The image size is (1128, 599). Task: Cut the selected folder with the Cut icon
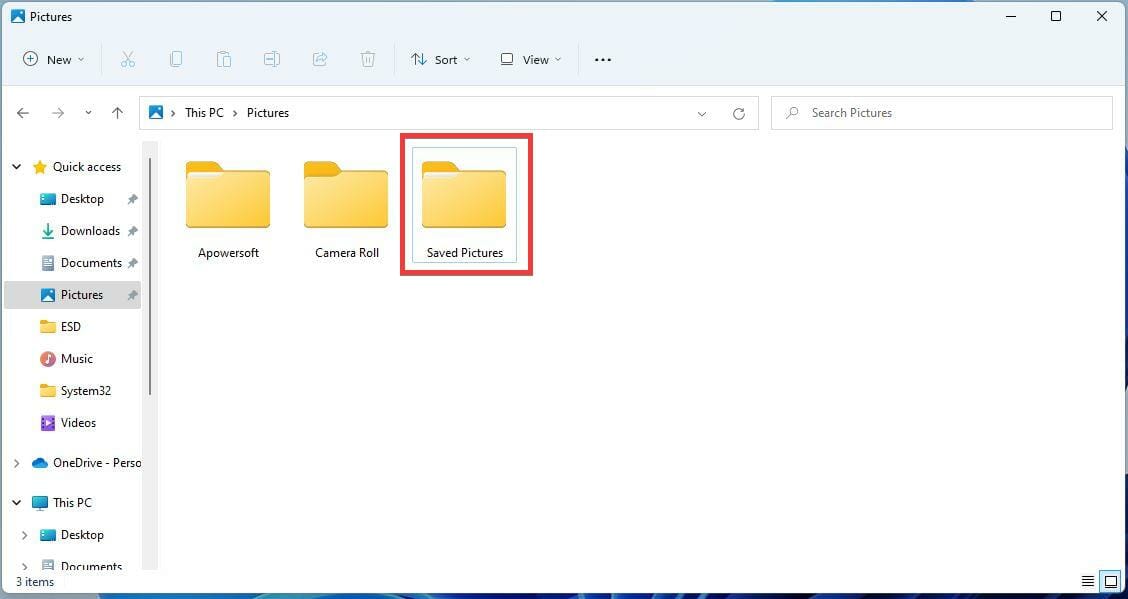pyautogui.click(x=128, y=59)
